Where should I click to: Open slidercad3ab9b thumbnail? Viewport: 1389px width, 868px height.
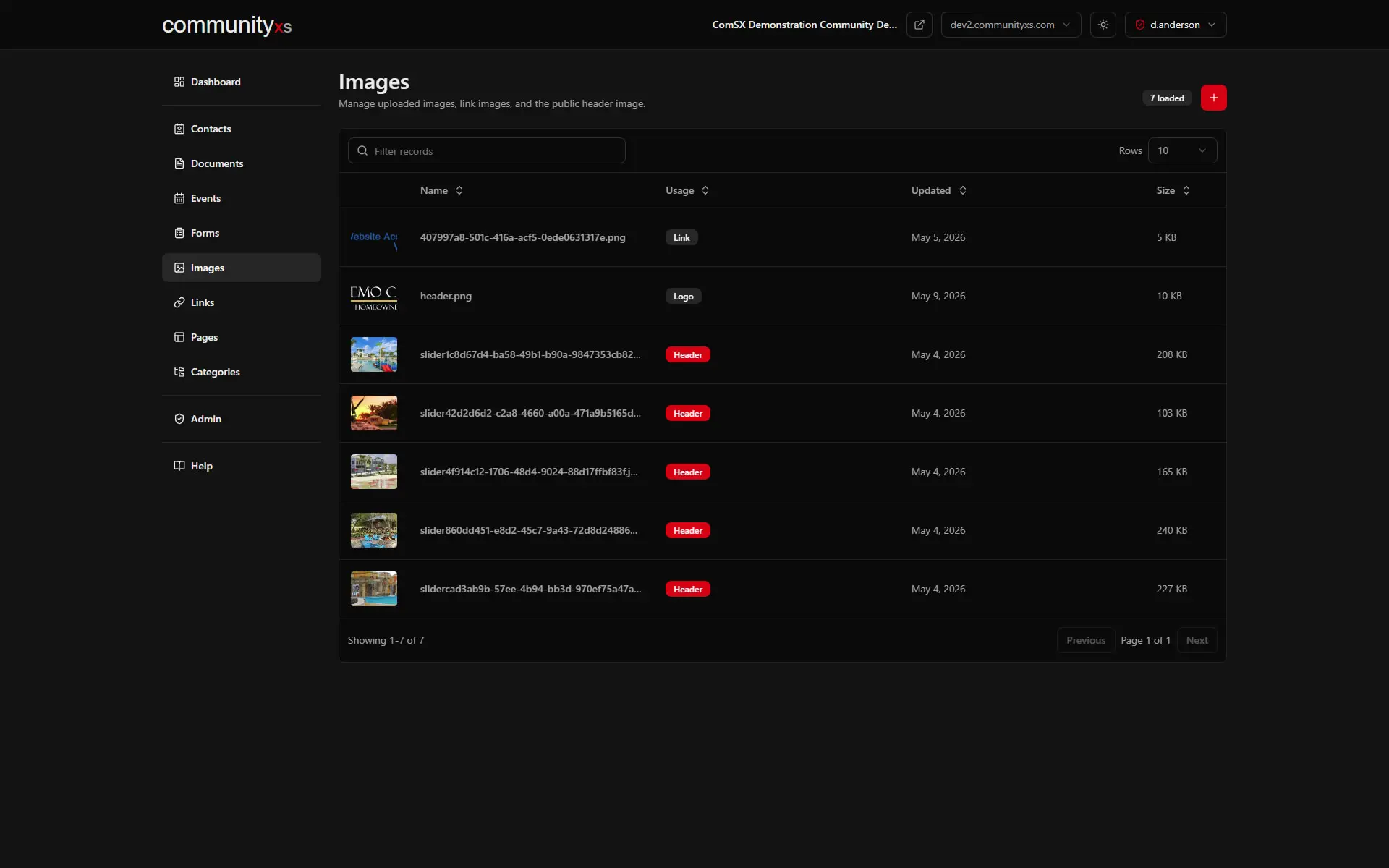point(374,589)
